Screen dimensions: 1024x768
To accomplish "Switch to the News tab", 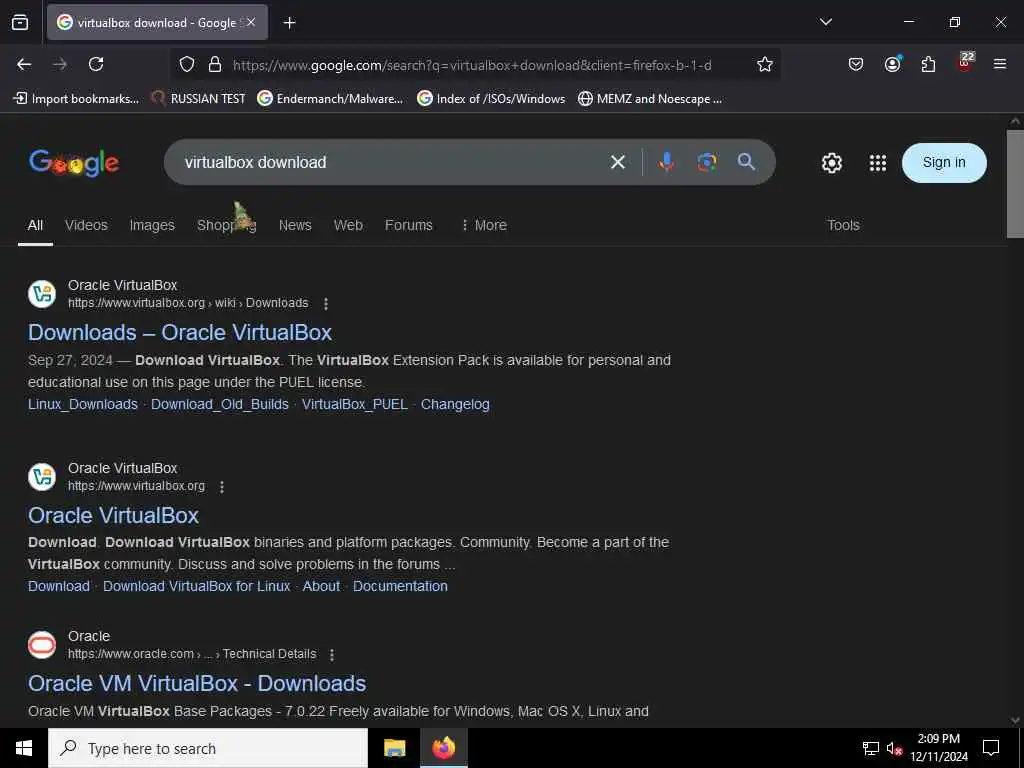I will pos(295,225).
